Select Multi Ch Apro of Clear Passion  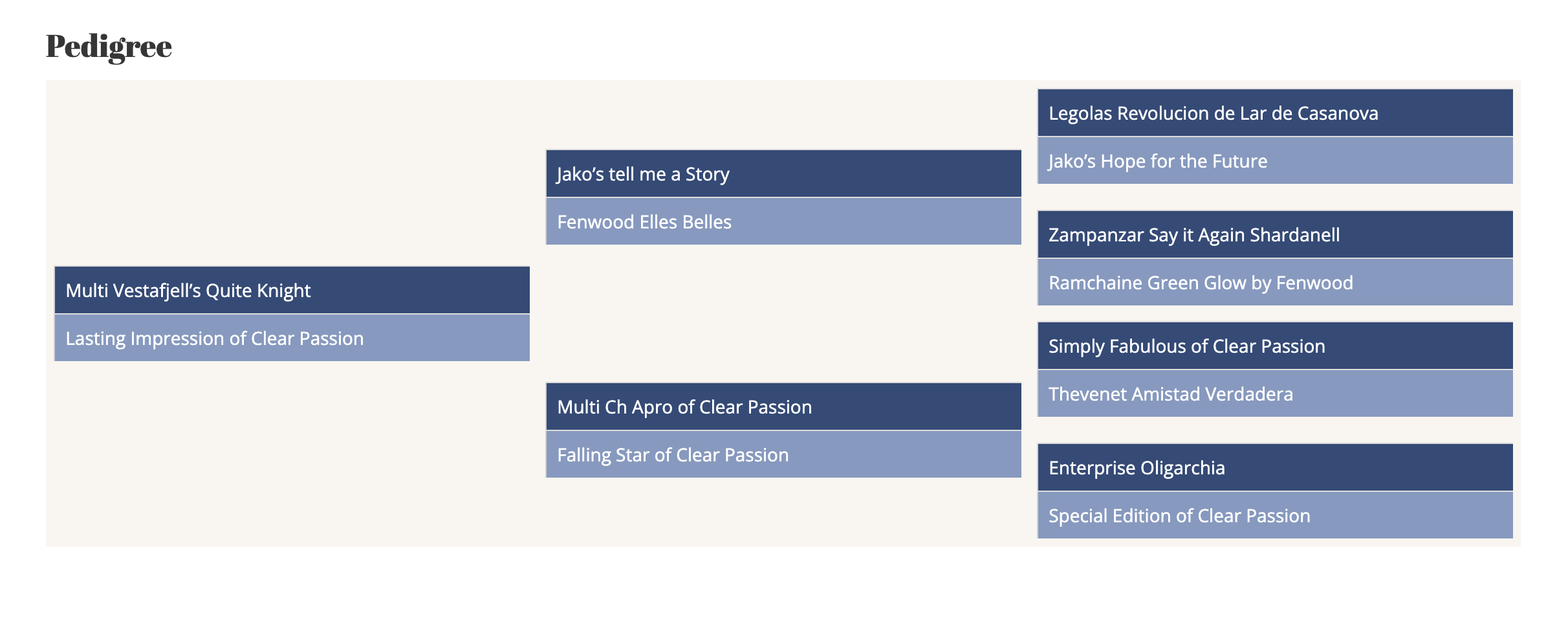(783, 406)
